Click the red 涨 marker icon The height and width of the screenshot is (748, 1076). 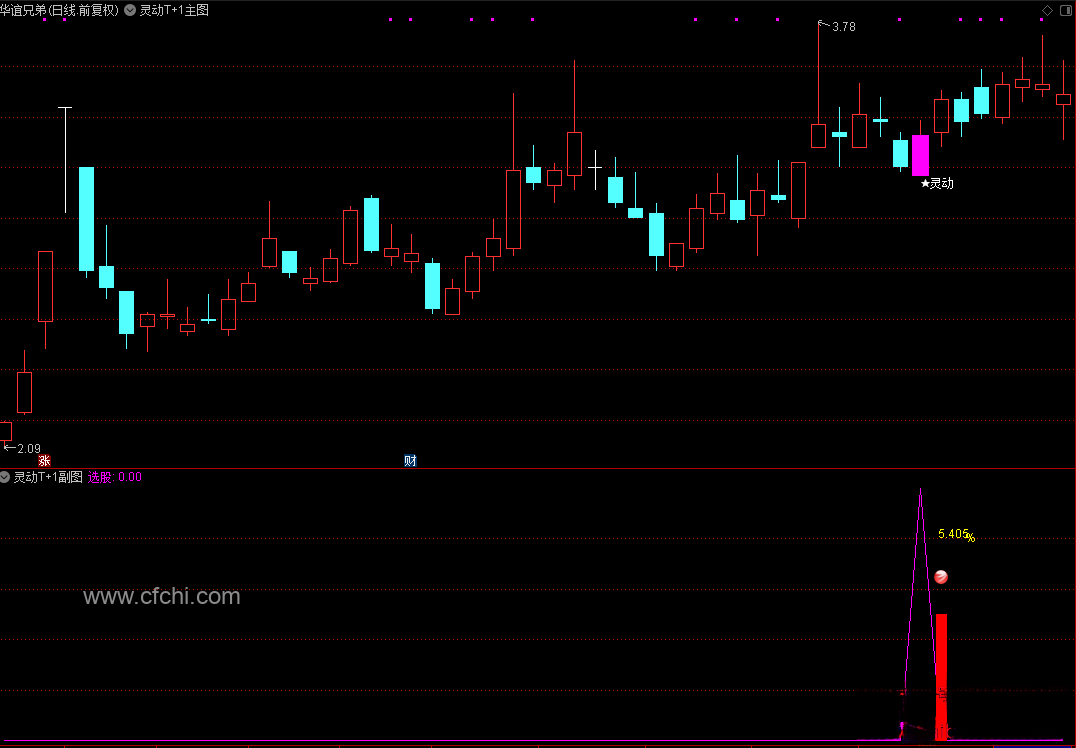point(45,460)
